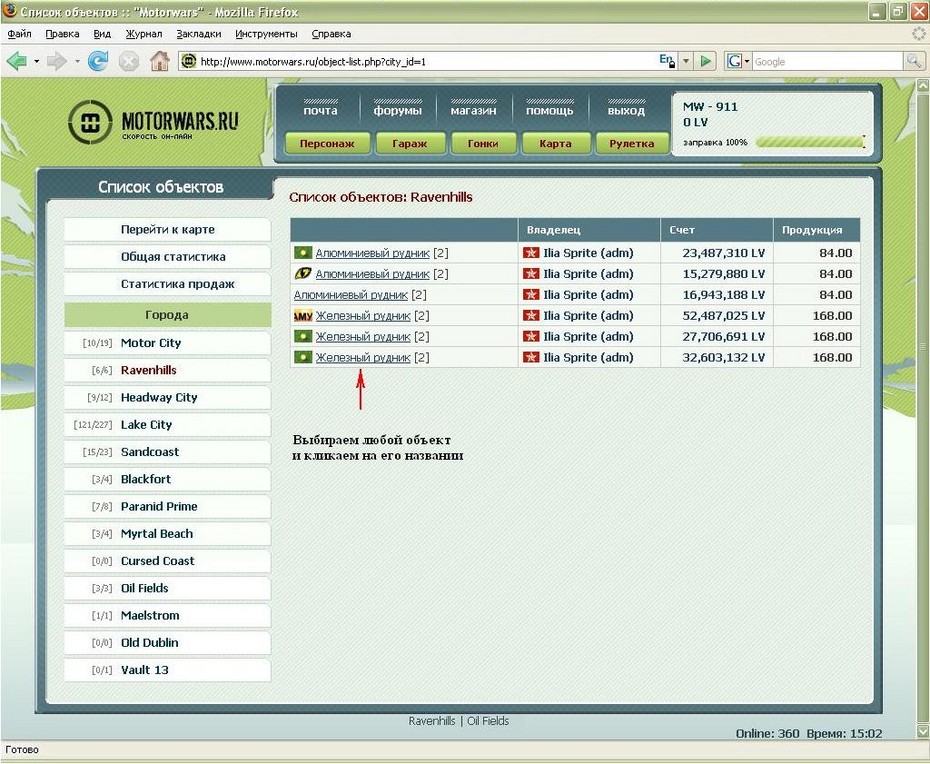The image size is (930, 764).
Task: Click the заправка 100% fuel progress bar
Action: (809, 143)
